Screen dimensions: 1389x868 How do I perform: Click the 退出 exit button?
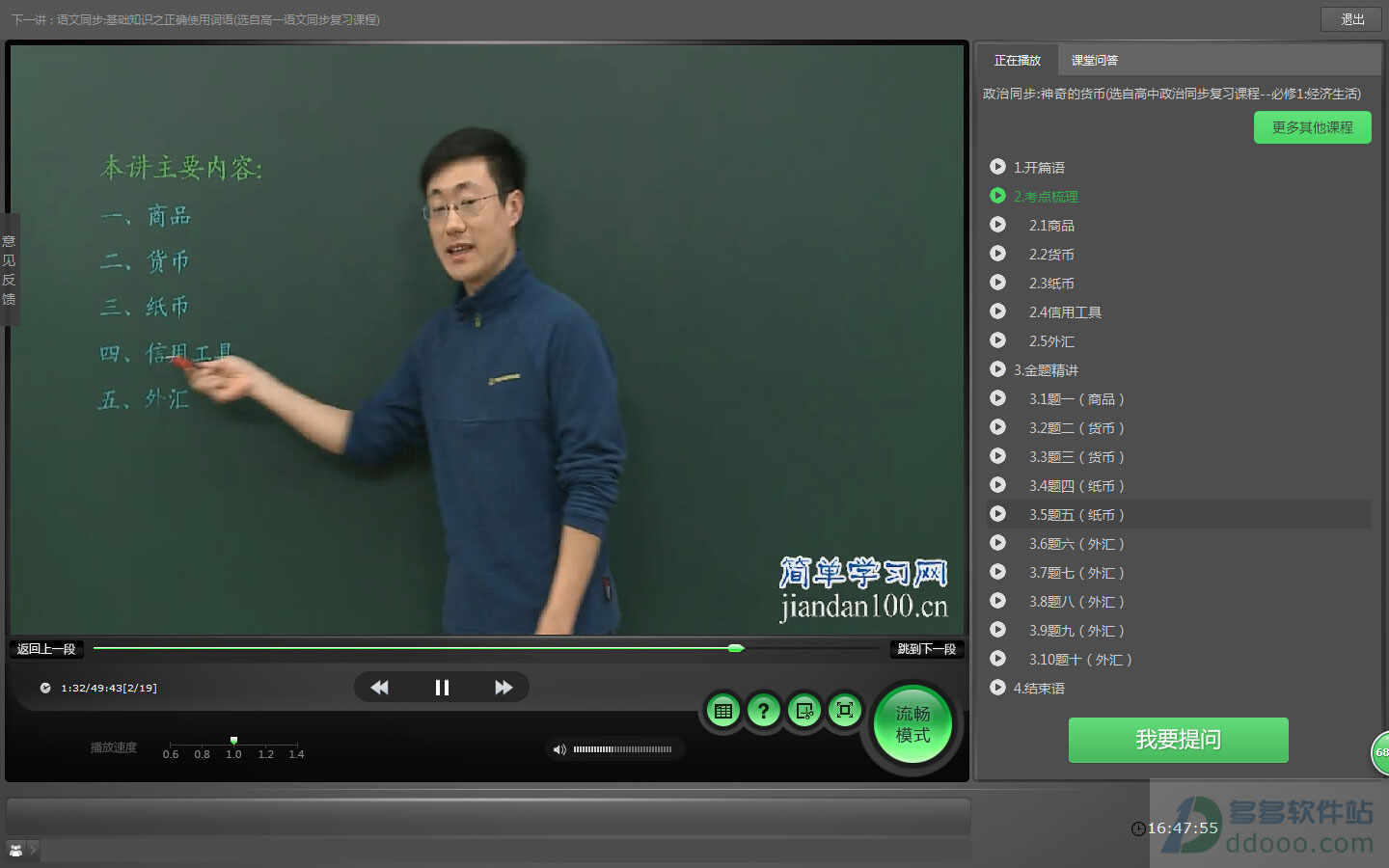pos(1352,19)
